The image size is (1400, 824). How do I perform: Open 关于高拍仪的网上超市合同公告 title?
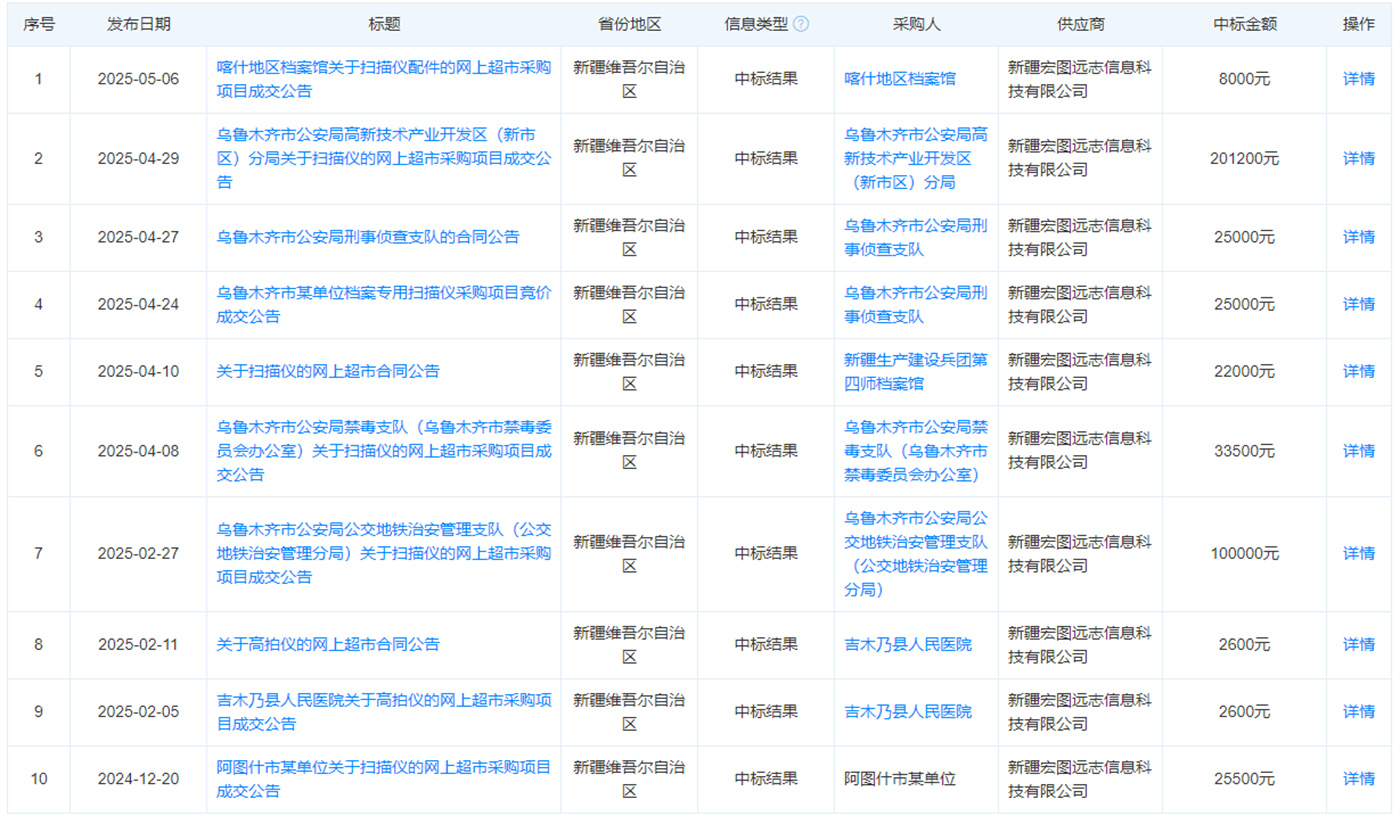328,644
